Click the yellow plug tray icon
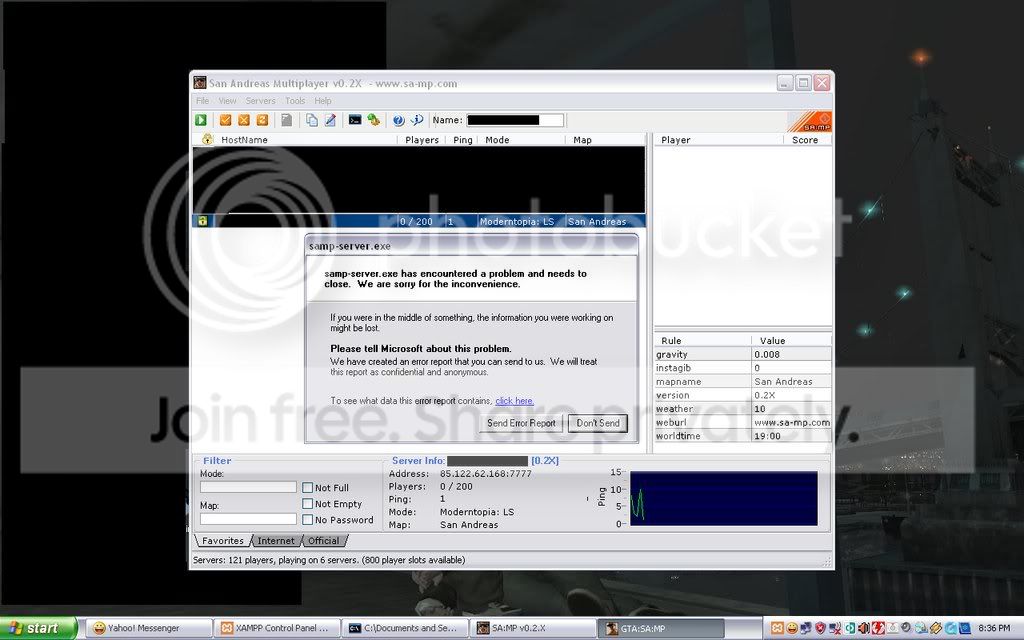This screenshot has height=640, width=1024. coord(936,628)
